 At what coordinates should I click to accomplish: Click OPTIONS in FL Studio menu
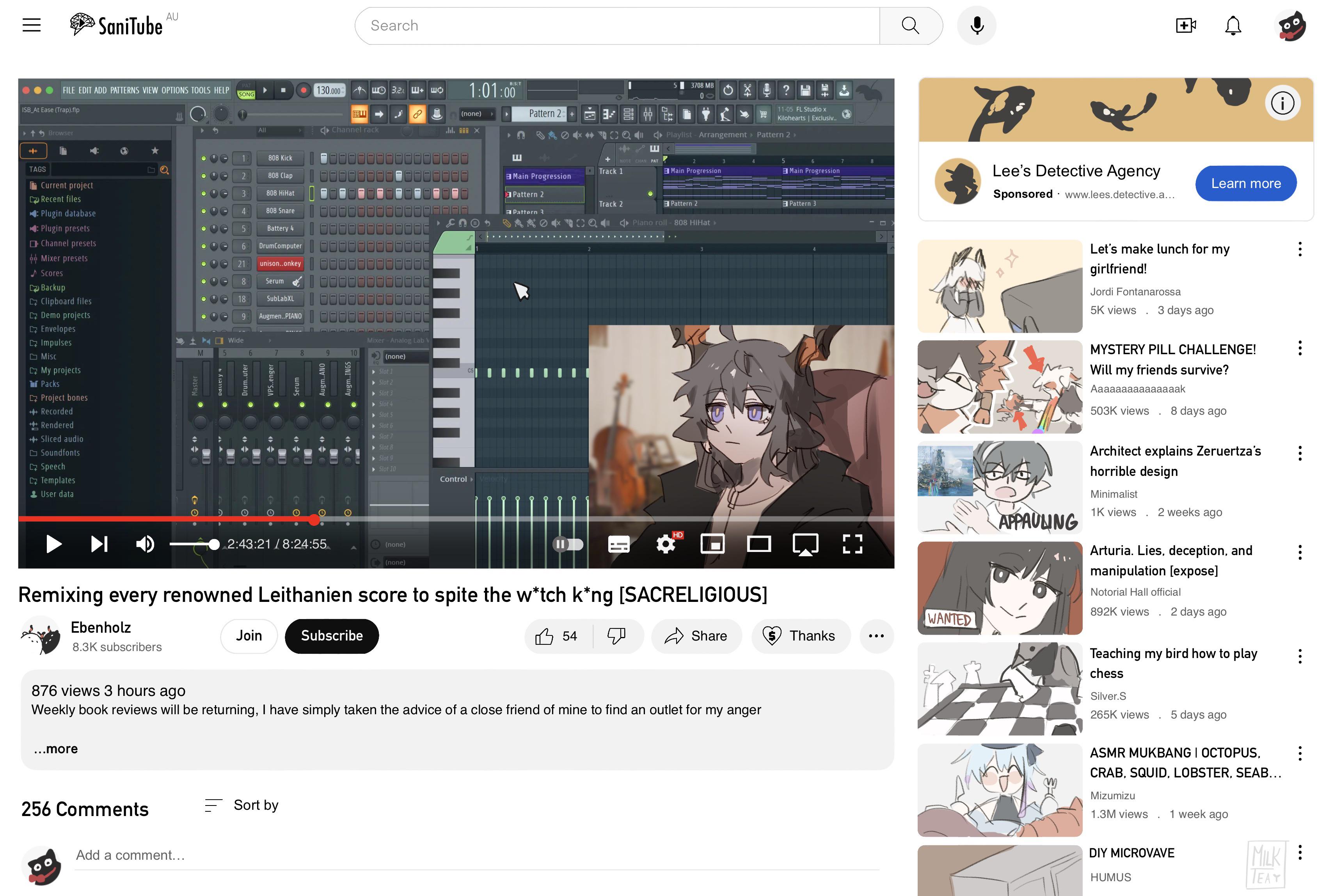pos(175,90)
